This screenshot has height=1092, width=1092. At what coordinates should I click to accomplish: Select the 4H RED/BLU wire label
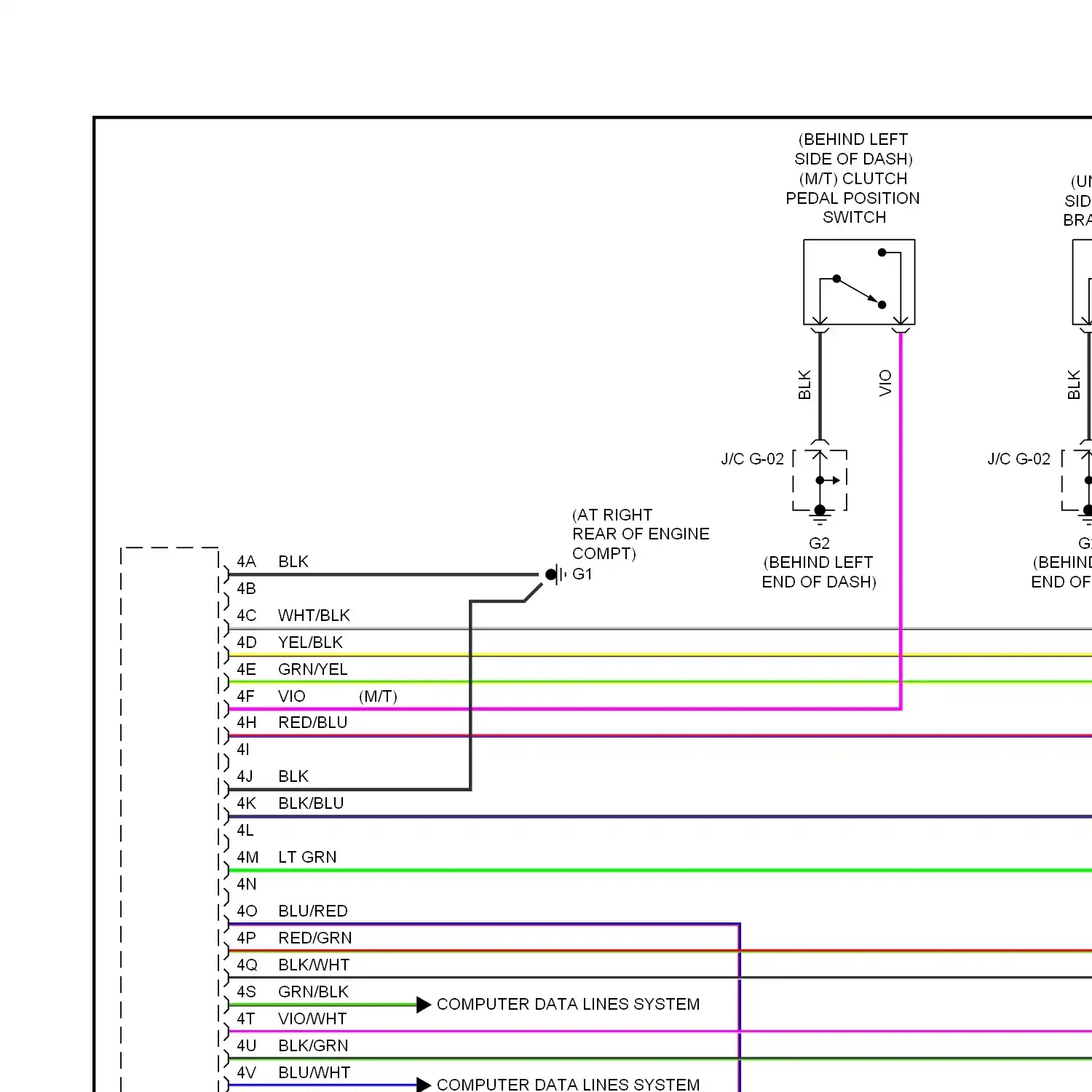[x=292, y=722]
